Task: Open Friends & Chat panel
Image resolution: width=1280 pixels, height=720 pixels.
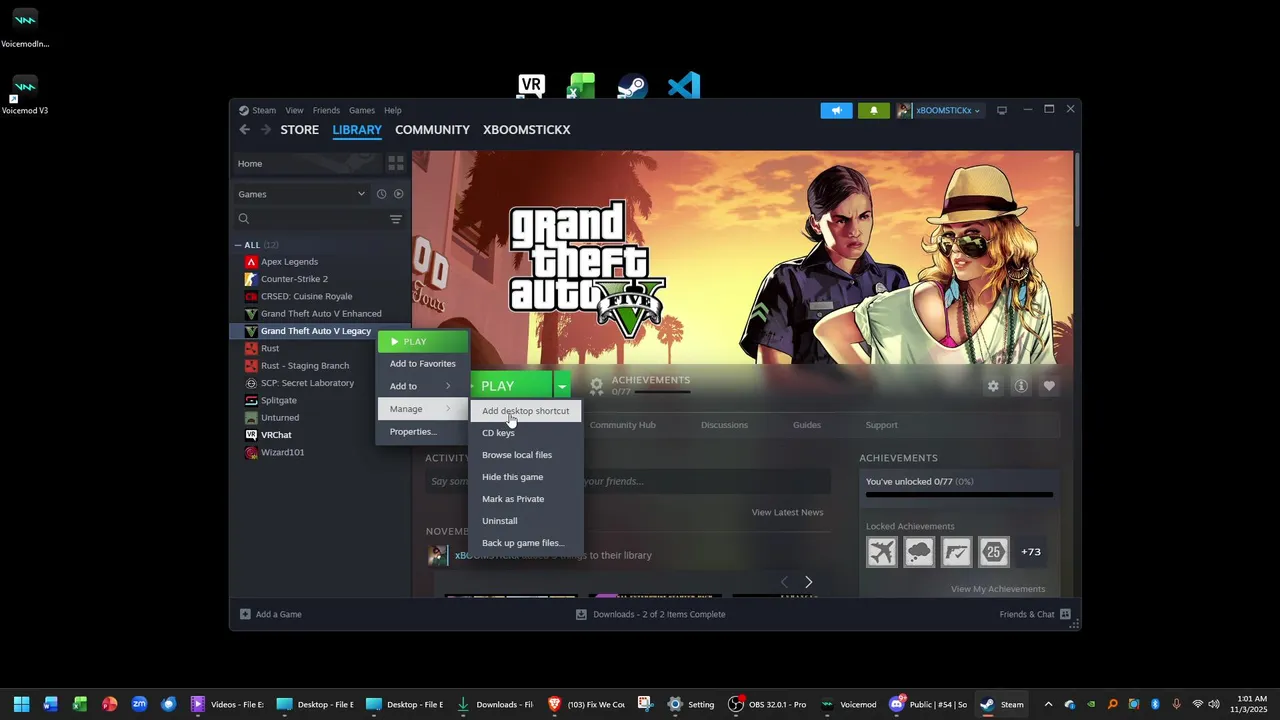Action: click(x=1035, y=614)
